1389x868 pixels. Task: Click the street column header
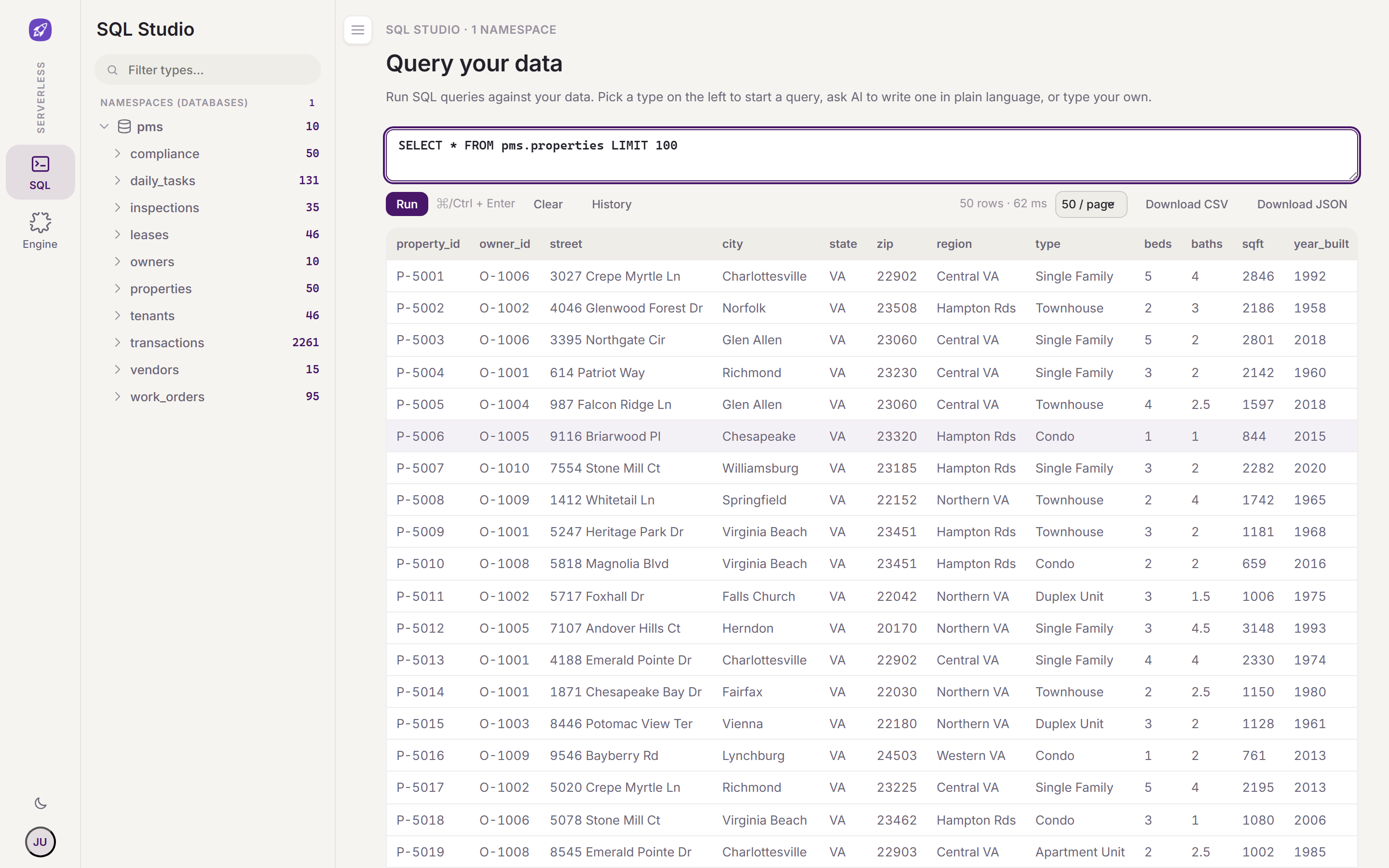click(x=566, y=244)
